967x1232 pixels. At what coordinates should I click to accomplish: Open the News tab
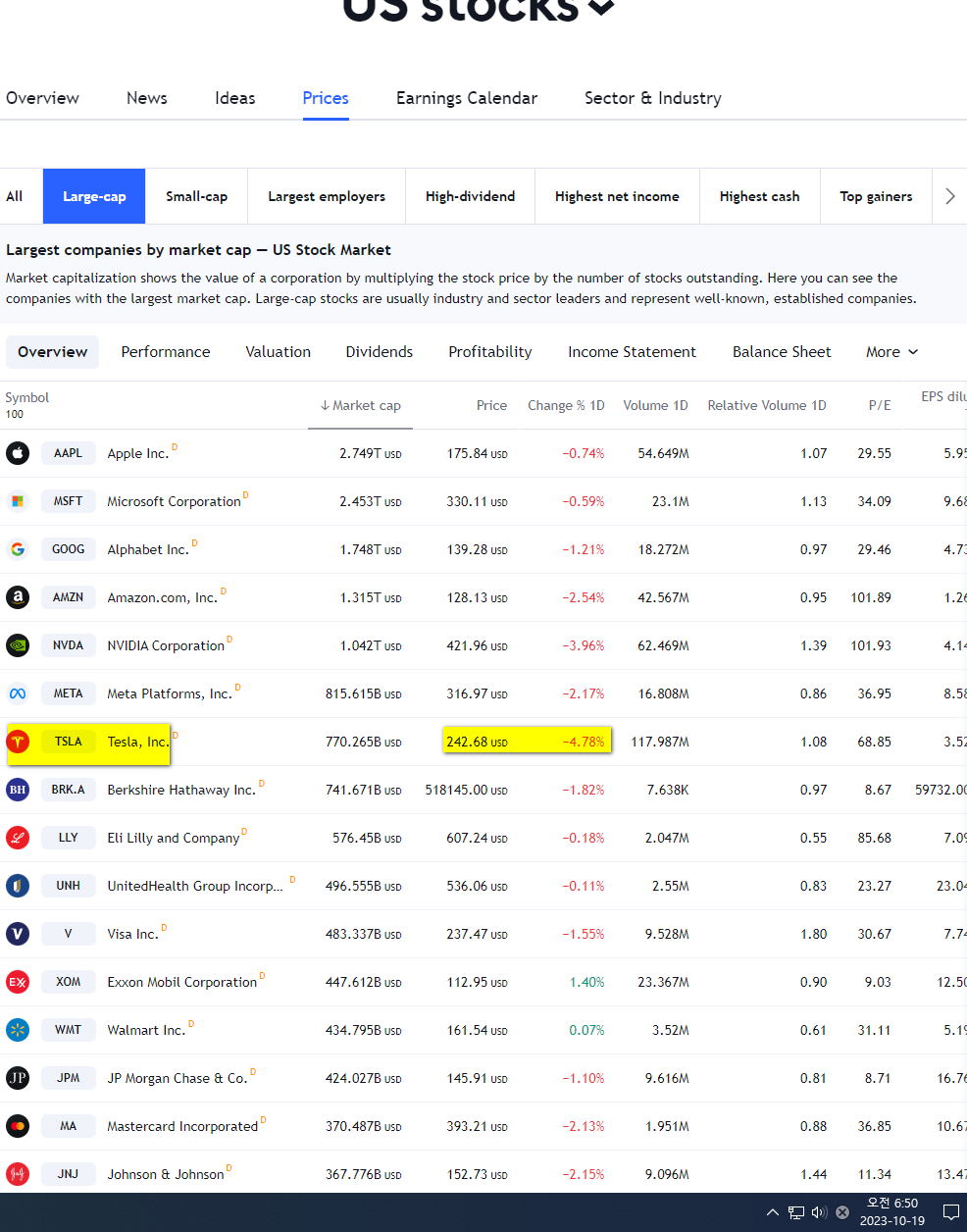[x=147, y=98]
